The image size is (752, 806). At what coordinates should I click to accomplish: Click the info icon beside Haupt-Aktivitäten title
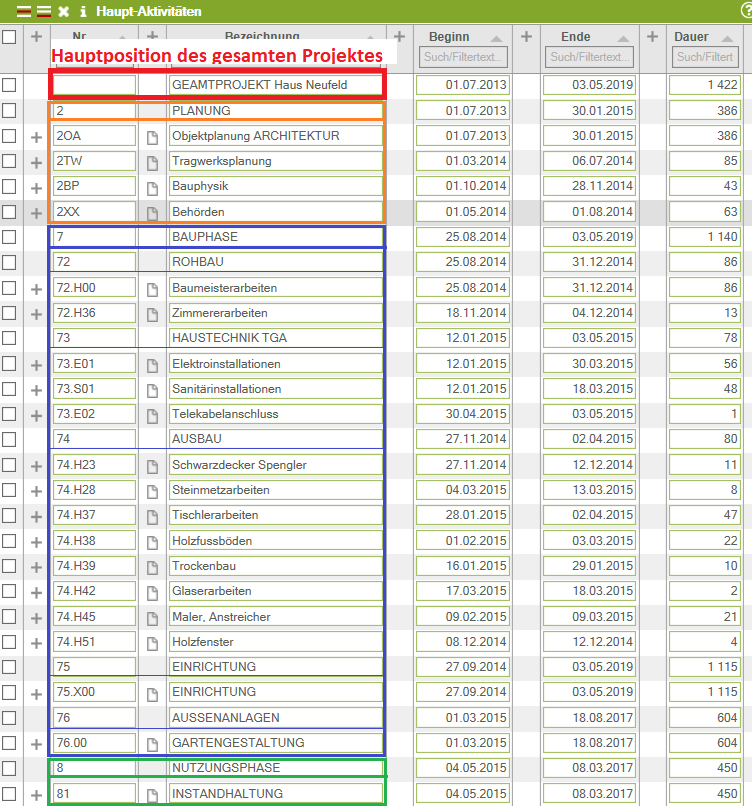tap(83, 12)
